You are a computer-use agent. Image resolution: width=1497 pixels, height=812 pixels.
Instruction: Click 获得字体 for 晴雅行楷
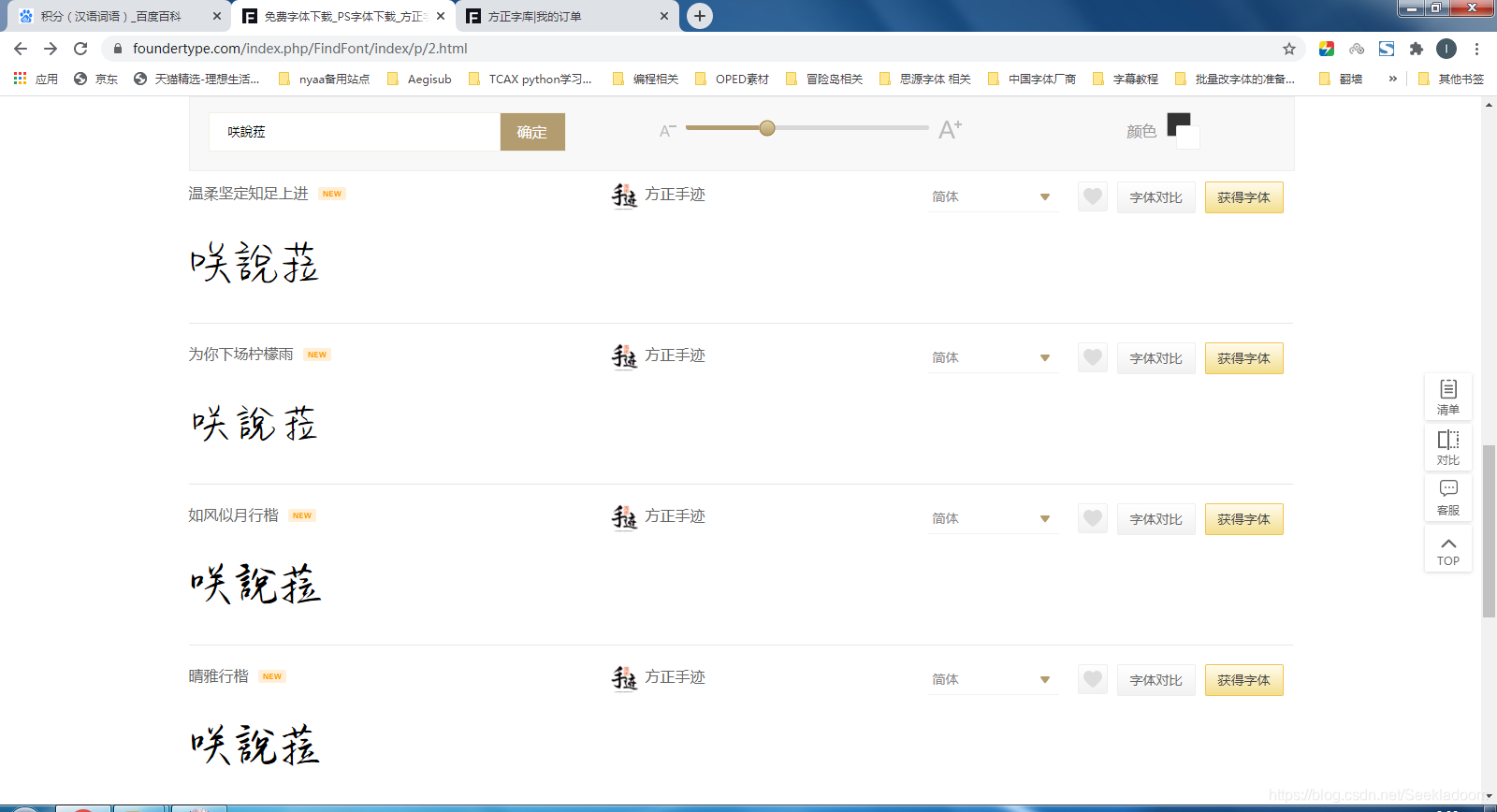(x=1243, y=680)
